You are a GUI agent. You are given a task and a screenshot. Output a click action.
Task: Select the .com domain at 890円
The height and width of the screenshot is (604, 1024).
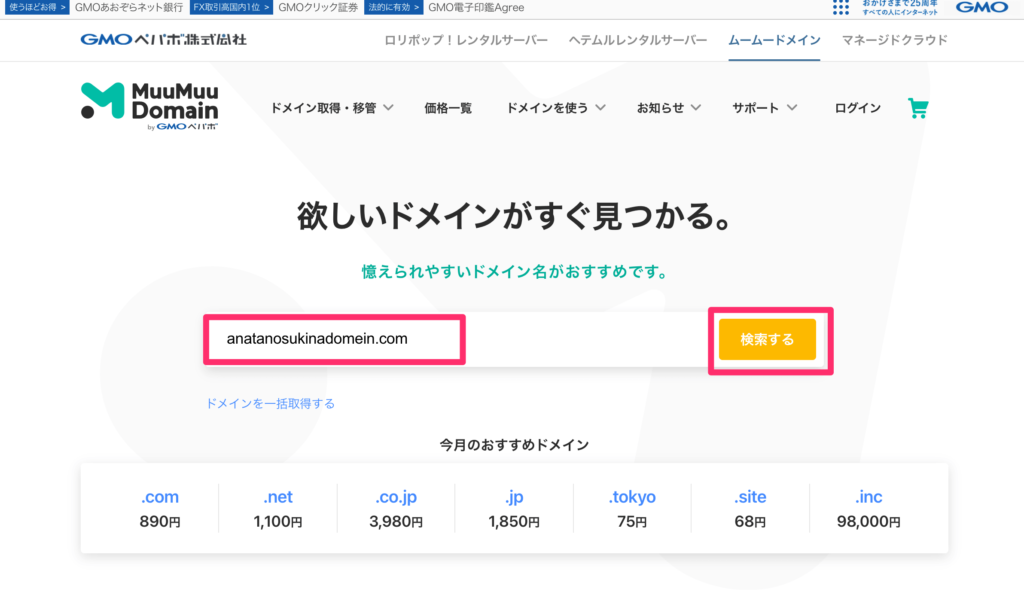pyautogui.click(x=159, y=508)
